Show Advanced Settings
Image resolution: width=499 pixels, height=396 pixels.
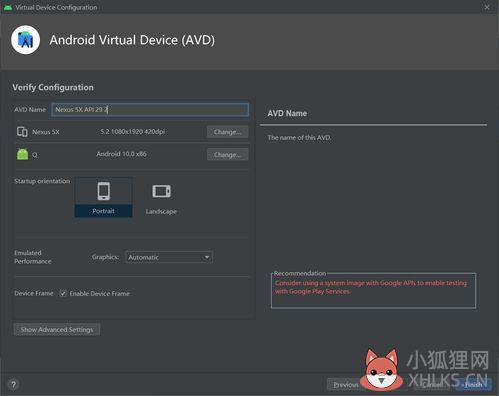pyautogui.click(x=57, y=330)
